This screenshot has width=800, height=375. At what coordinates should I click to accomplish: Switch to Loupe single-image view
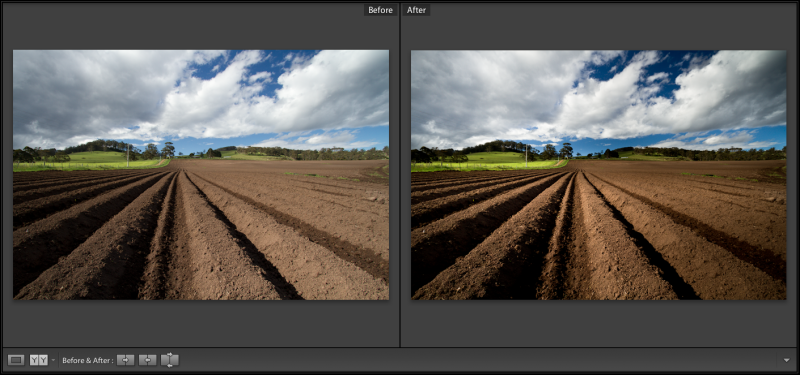click(16, 360)
